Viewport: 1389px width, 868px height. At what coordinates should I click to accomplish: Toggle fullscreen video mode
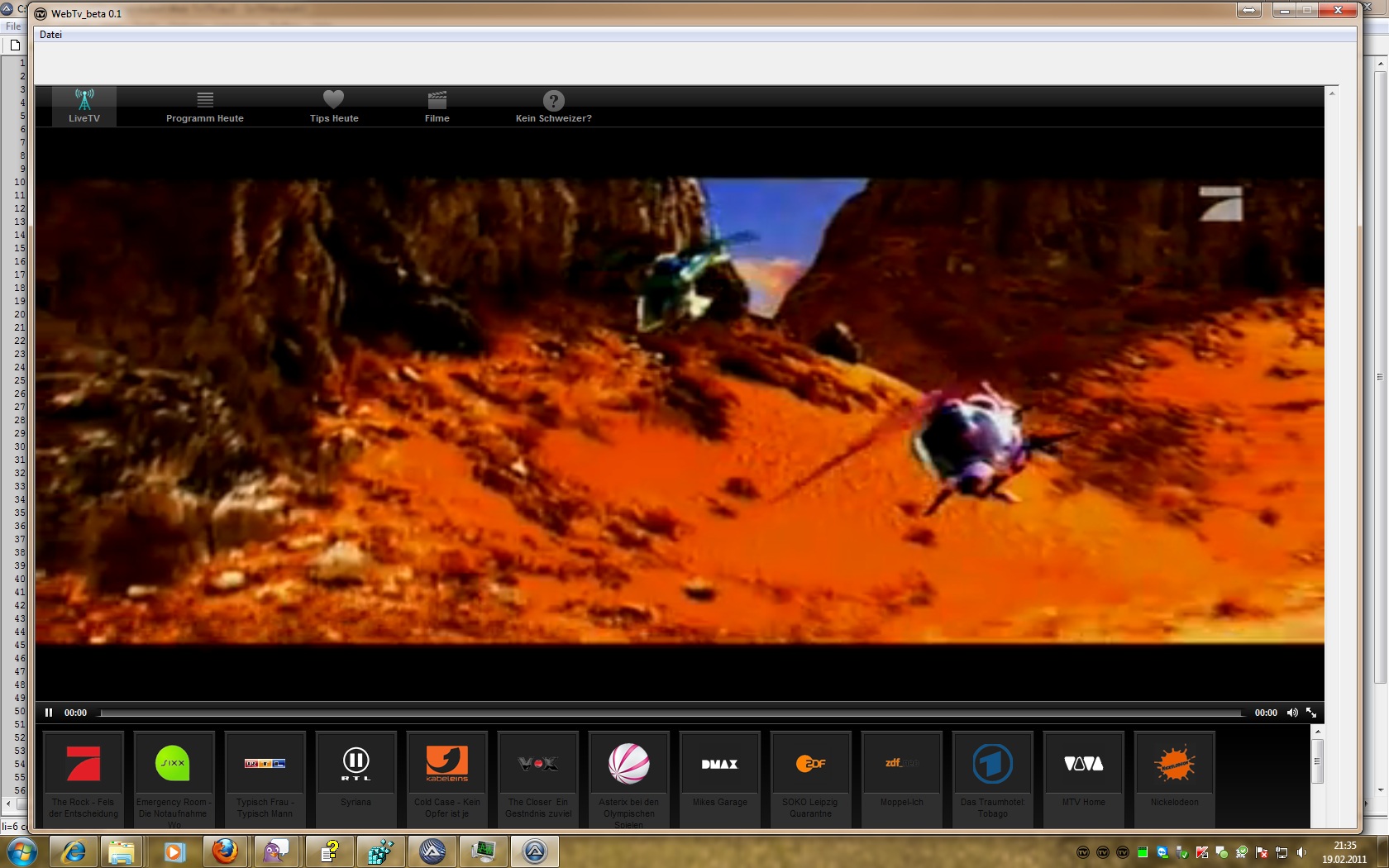[1311, 713]
